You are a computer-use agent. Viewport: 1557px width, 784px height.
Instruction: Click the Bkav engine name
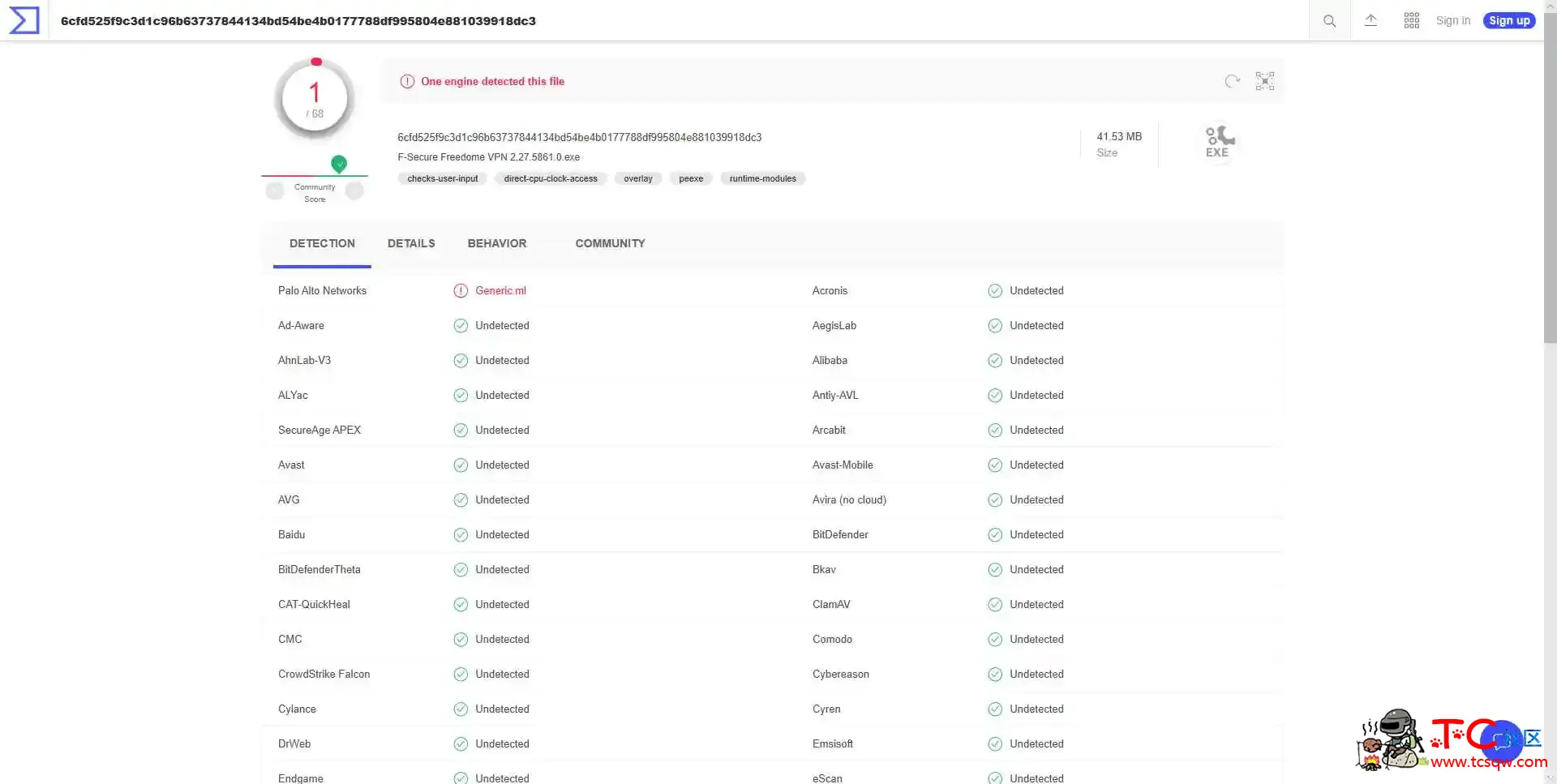click(x=824, y=570)
